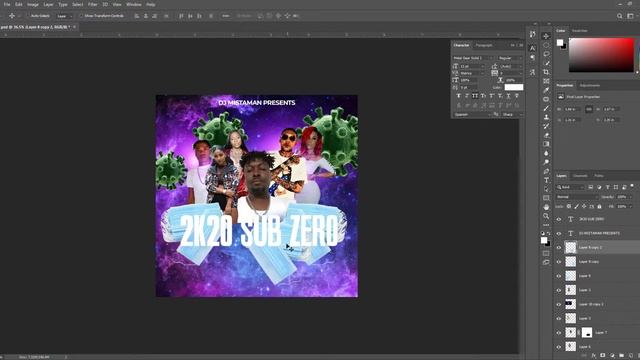
Task: Hide the DJ MISTAMAN PRESENTS text layer
Action: click(x=559, y=233)
